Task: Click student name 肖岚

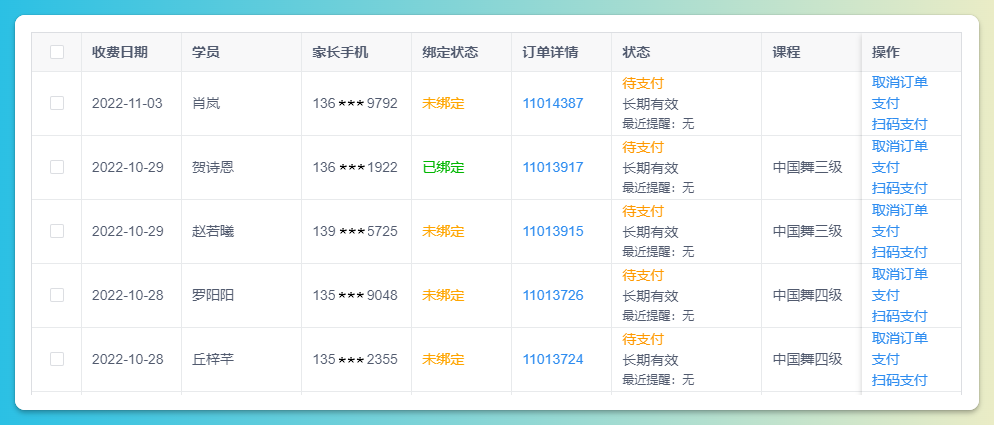Action: click(x=206, y=103)
